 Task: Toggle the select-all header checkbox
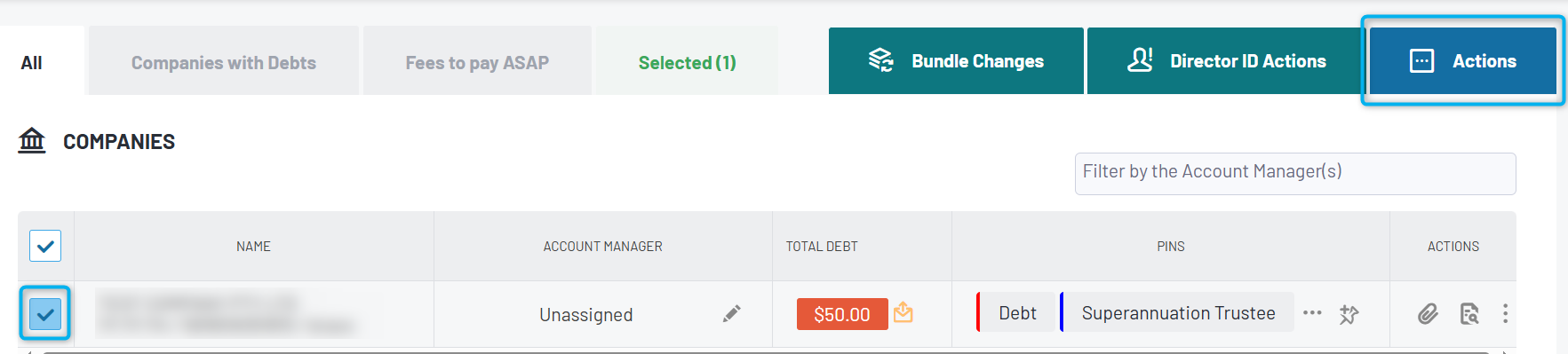45,246
